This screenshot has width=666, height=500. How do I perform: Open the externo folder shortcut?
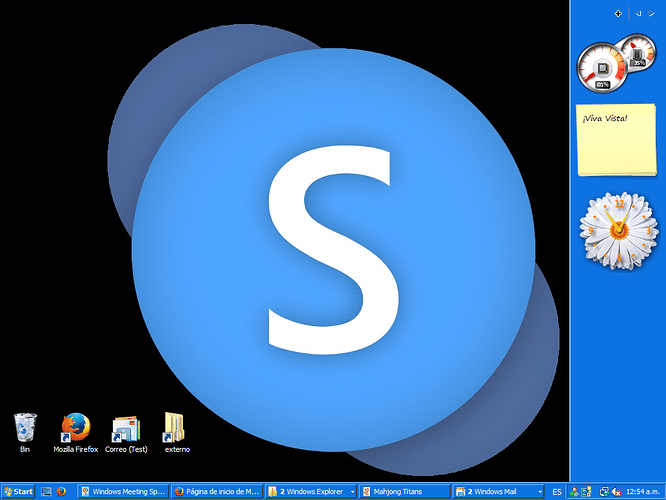click(x=177, y=432)
